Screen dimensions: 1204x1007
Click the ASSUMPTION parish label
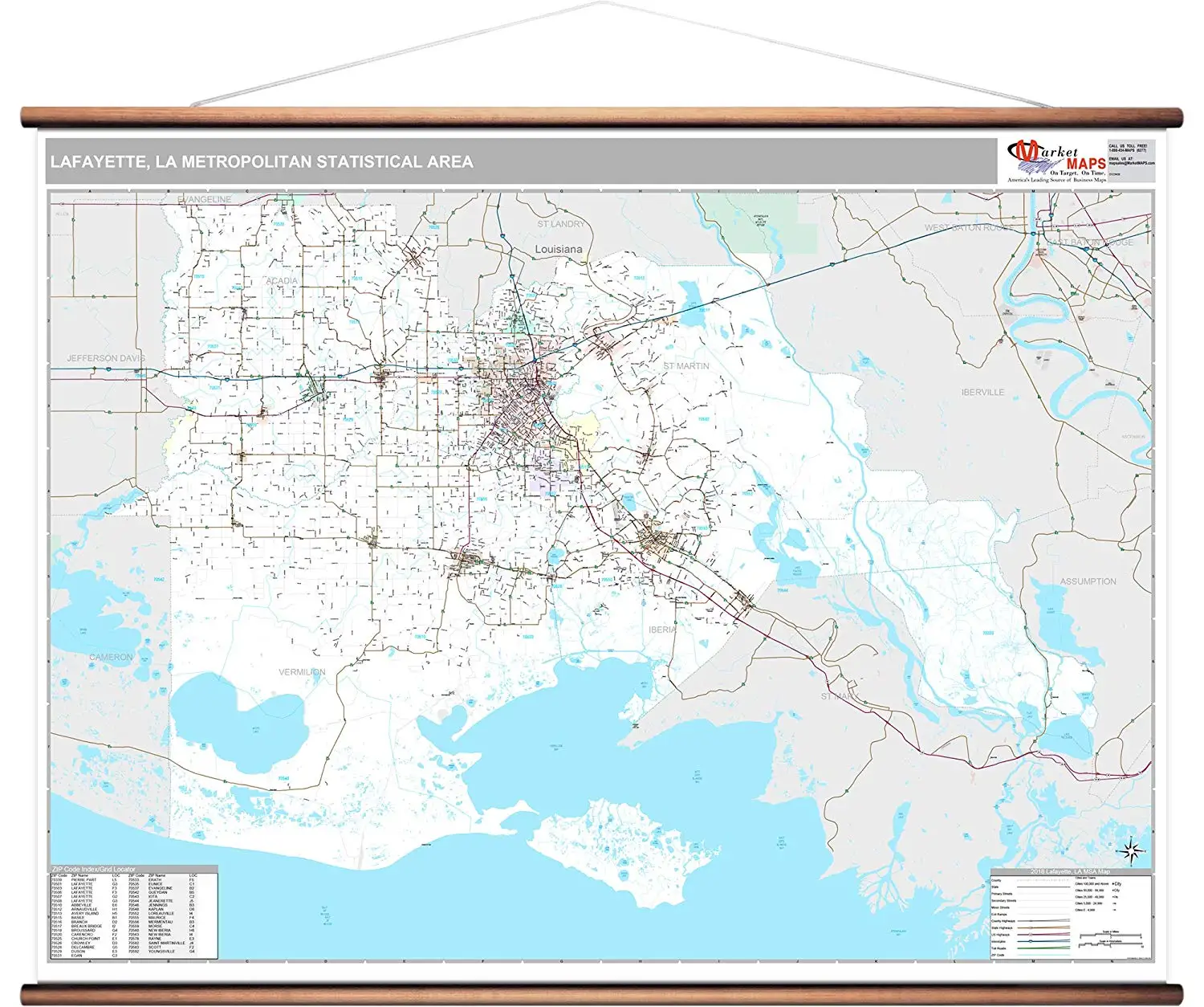point(1088,581)
